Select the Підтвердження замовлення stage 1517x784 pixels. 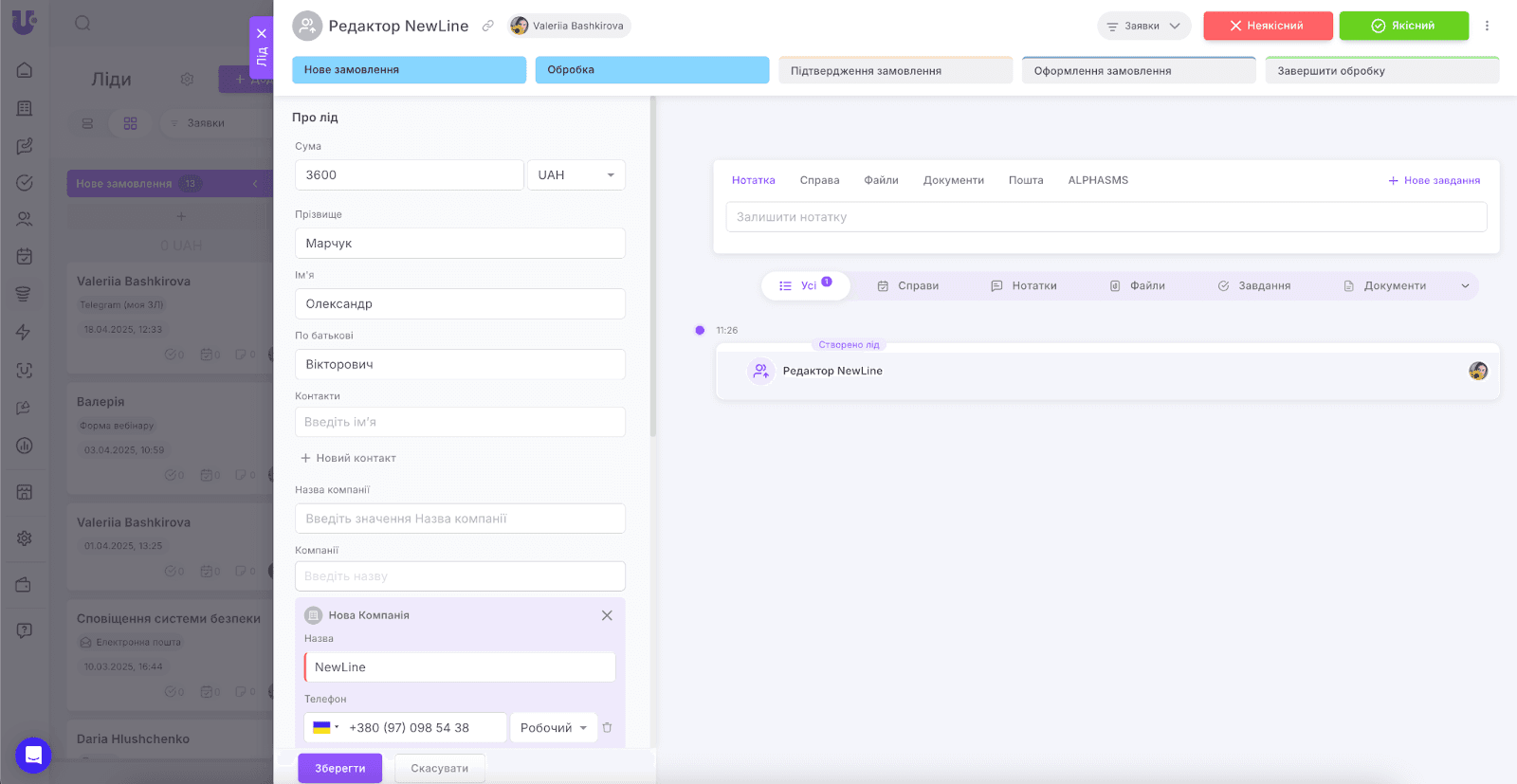(896, 70)
